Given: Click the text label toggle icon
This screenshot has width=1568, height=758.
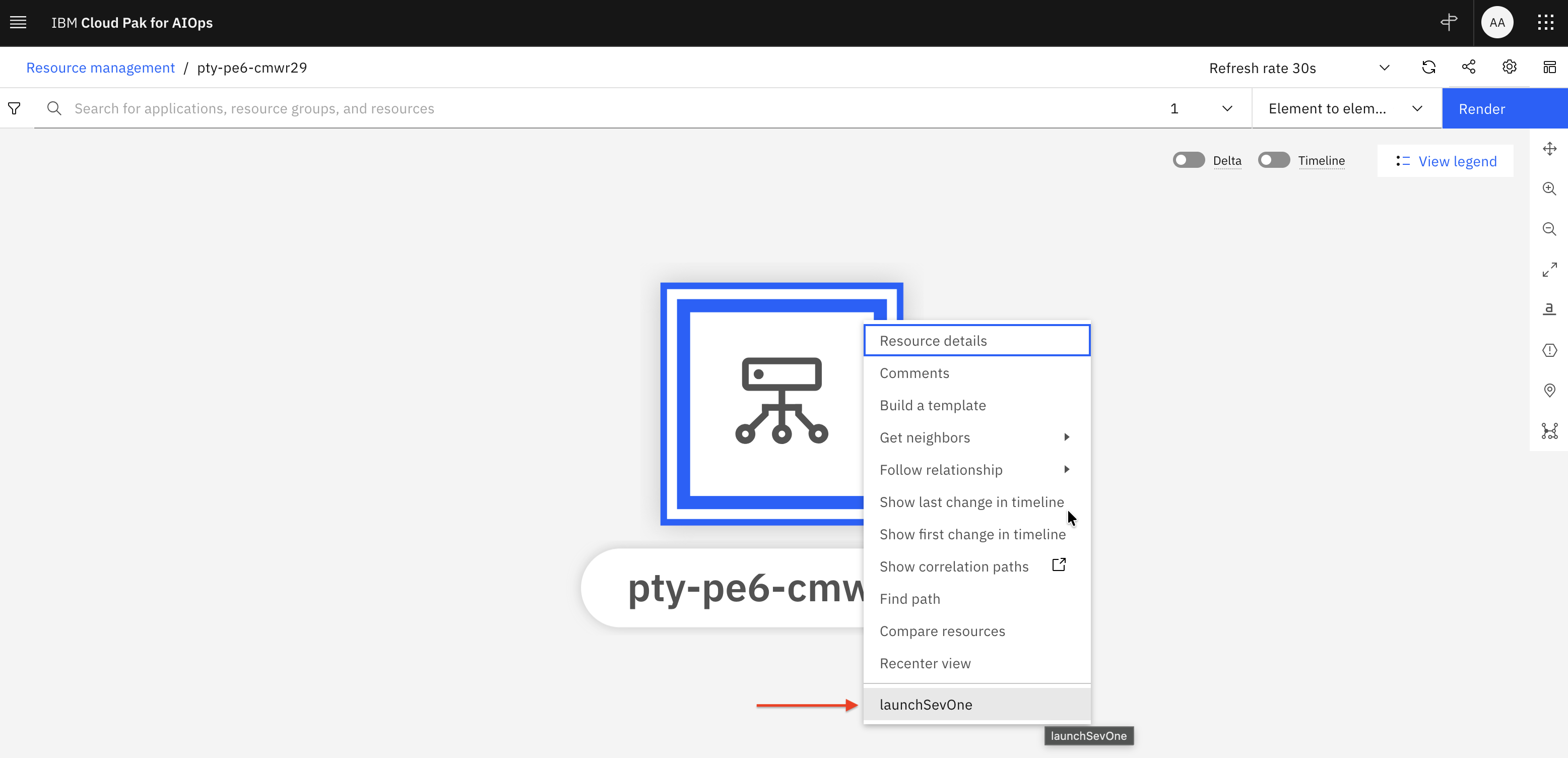Looking at the screenshot, I should [1549, 309].
